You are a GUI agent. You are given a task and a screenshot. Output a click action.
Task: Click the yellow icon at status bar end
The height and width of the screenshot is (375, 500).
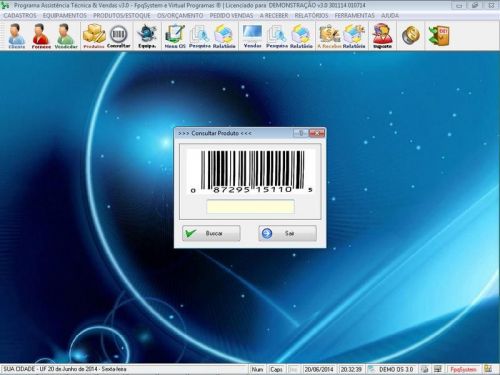(488, 369)
